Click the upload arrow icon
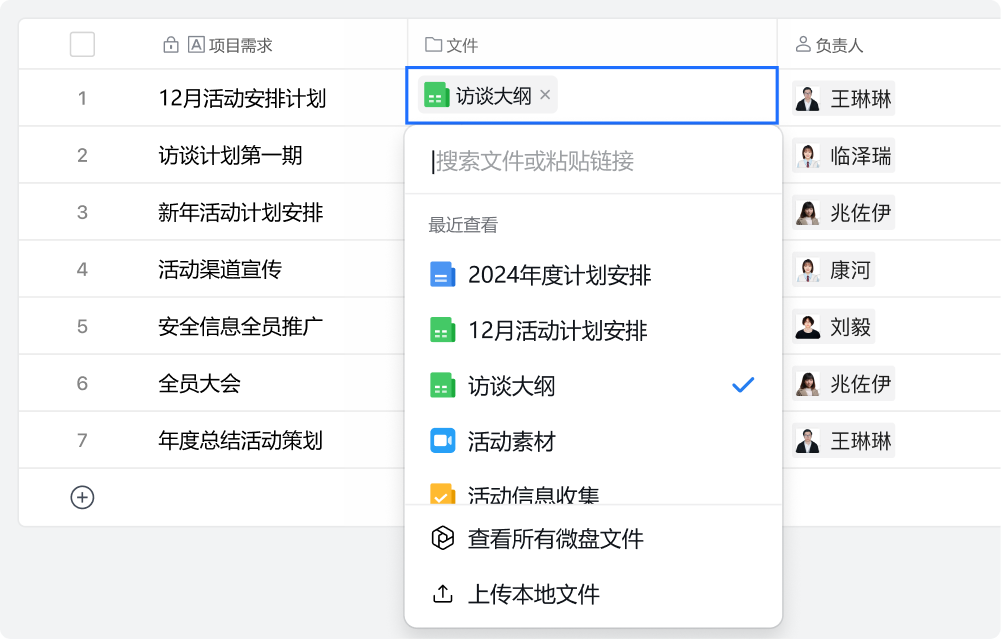 (442, 594)
